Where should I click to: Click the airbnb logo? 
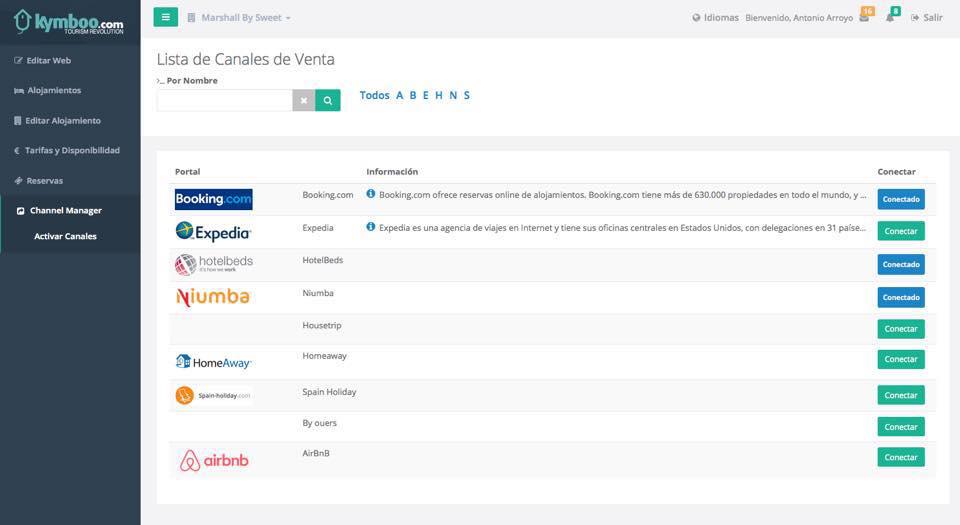click(x=214, y=460)
